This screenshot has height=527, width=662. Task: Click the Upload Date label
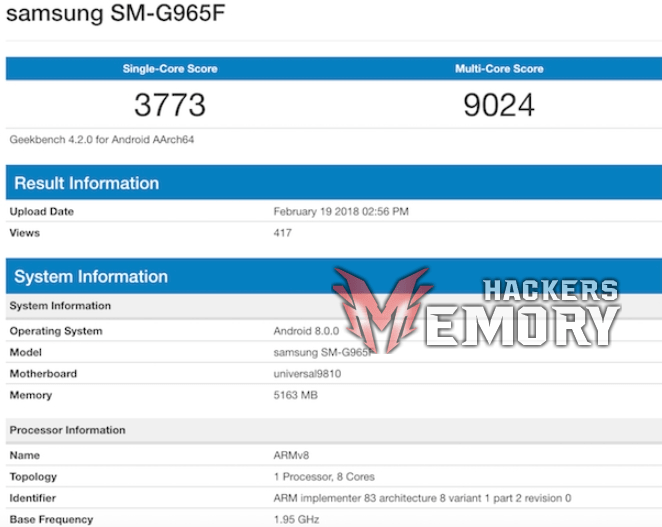[x=42, y=212]
